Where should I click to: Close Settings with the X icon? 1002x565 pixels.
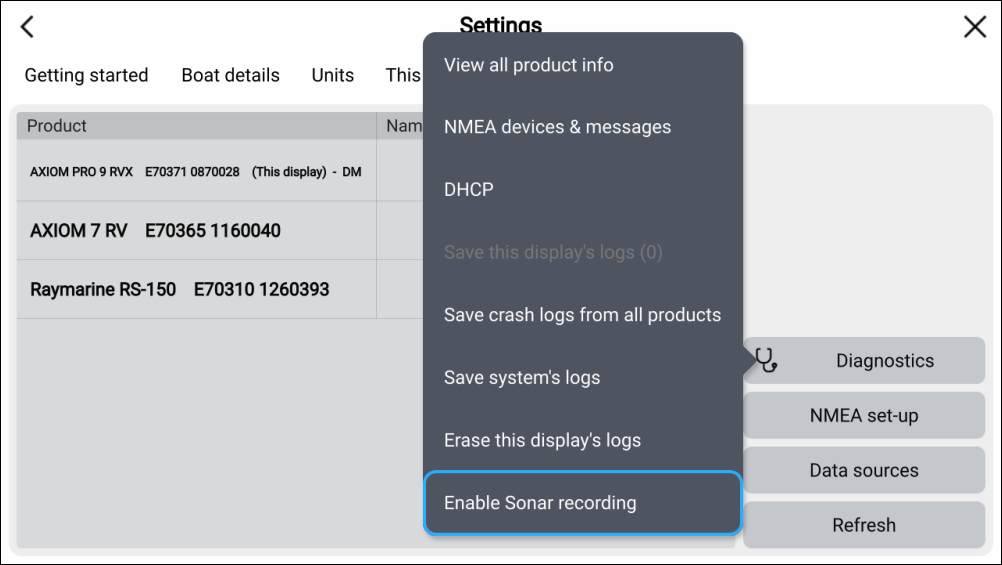(974, 27)
